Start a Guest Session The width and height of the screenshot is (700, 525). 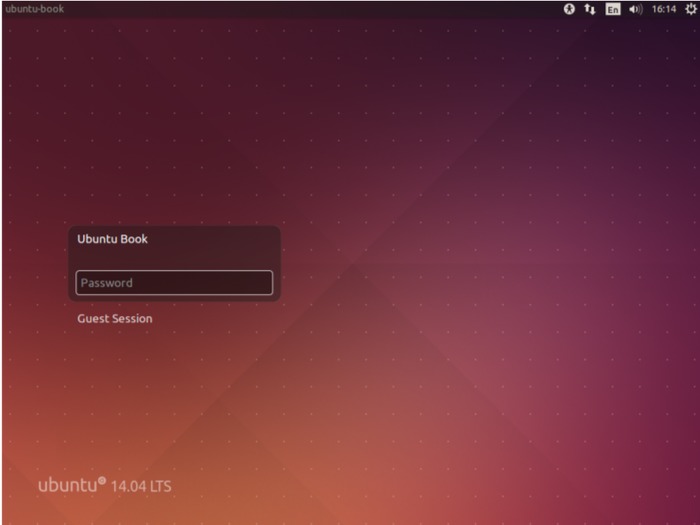click(115, 319)
